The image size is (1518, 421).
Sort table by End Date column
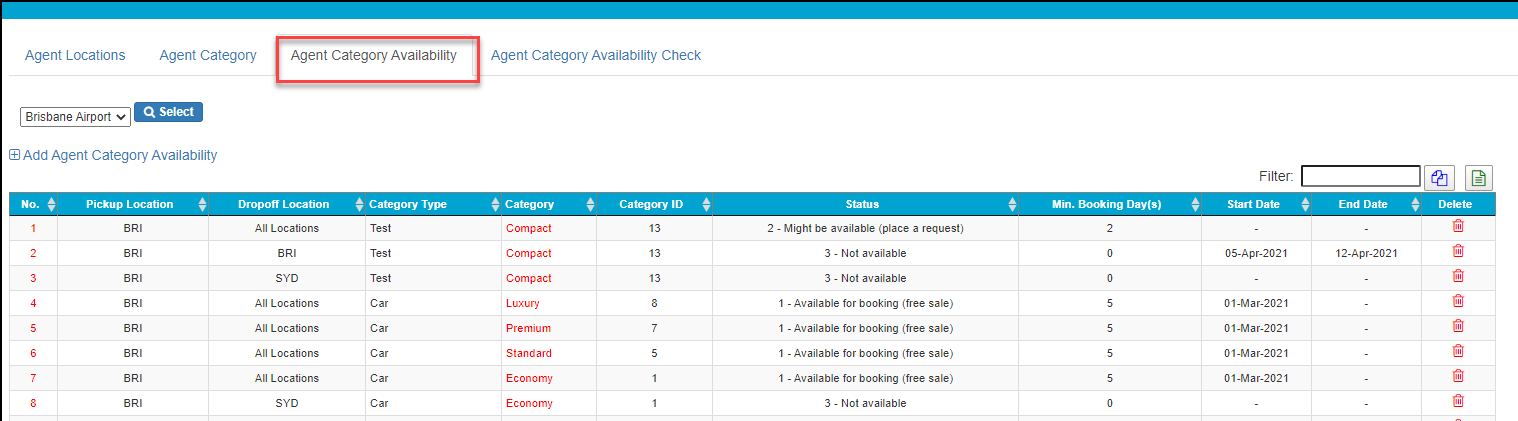pos(1363,204)
